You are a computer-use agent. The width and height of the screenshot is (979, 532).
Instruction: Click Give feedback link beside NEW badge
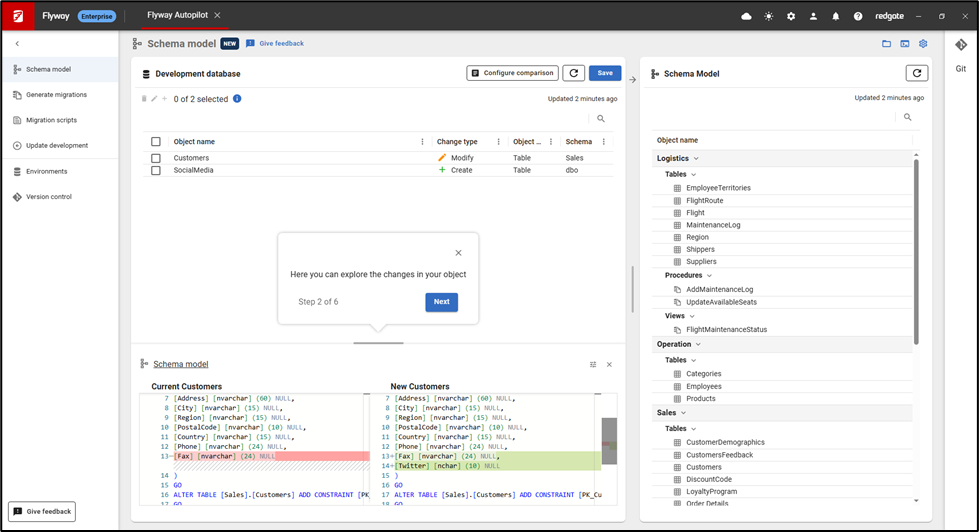click(x=275, y=44)
